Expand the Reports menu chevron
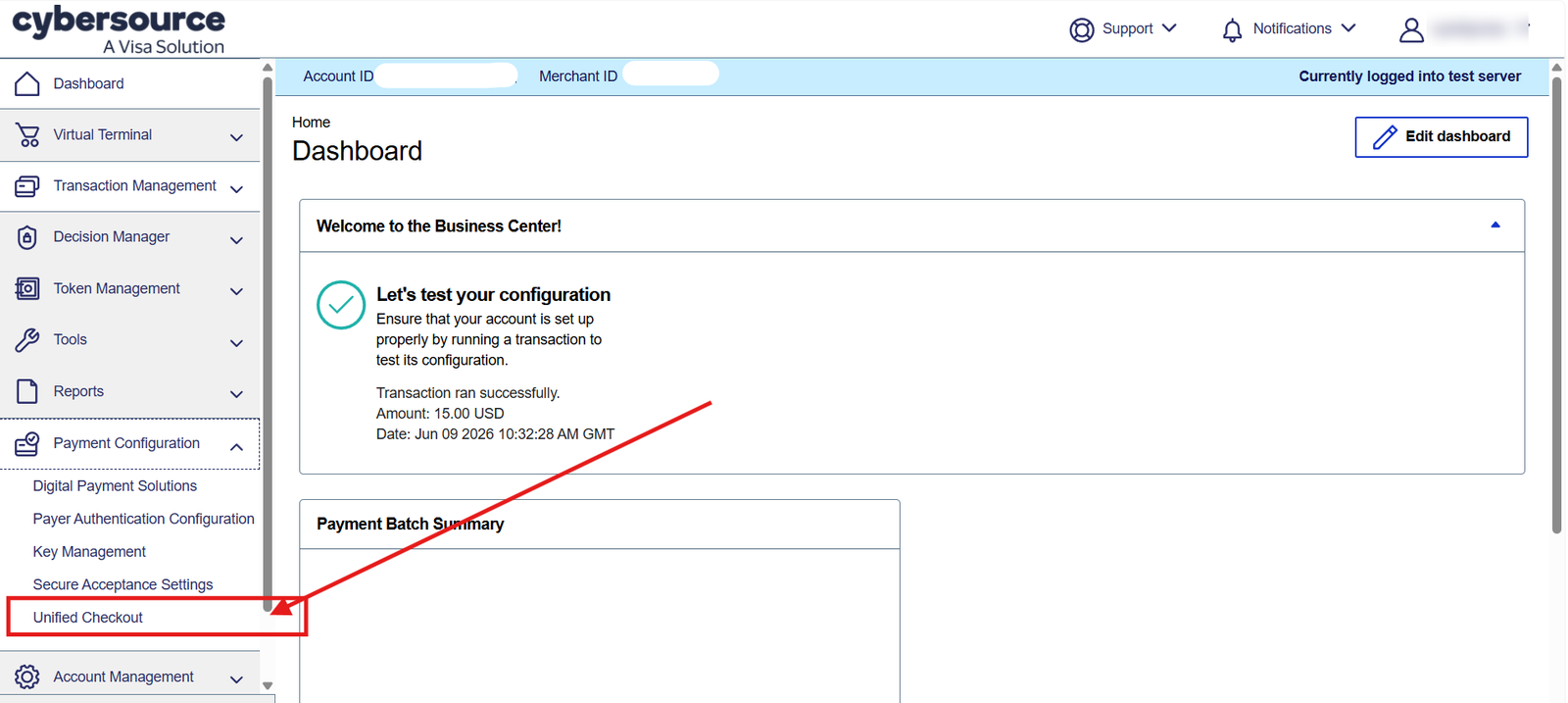This screenshot has height=703, width=1568. [x=236, y=394]
